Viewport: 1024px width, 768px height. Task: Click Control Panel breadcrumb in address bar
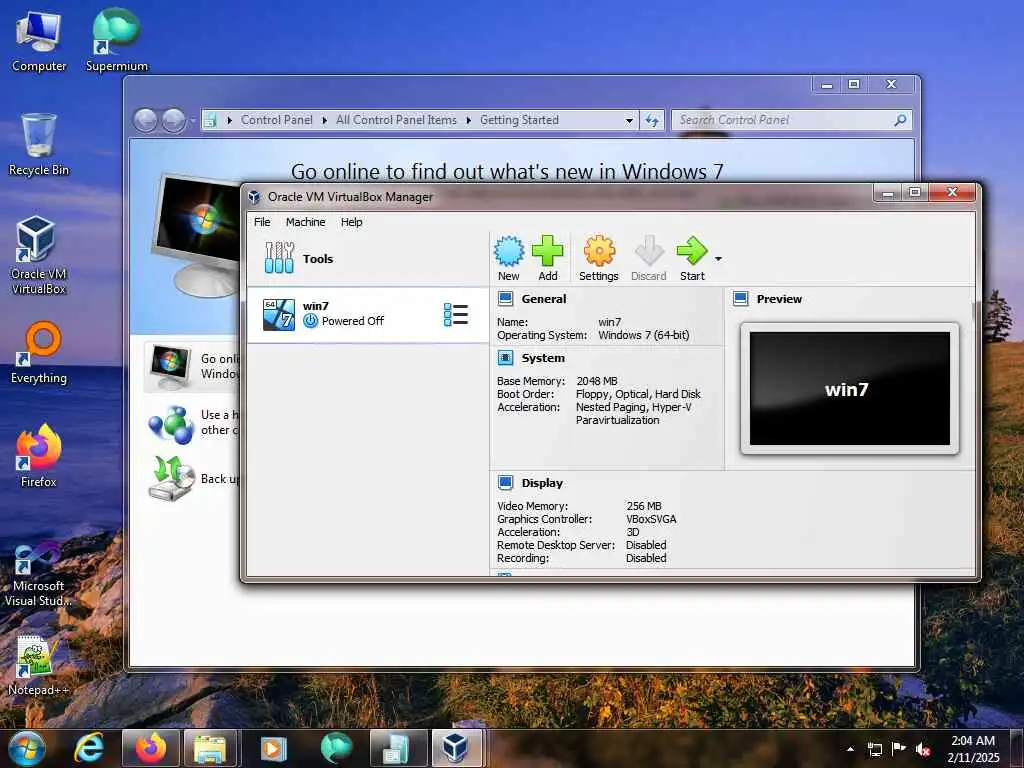(x=276, y=120)
